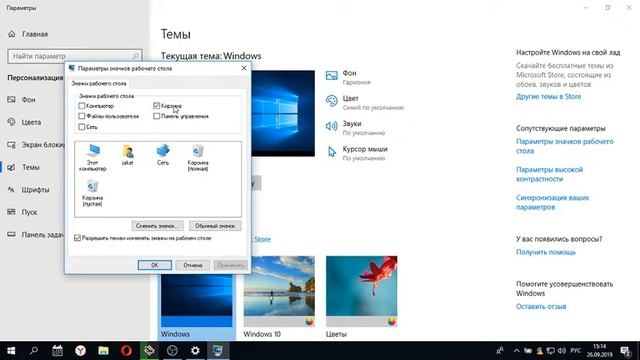This screenshot has width=640, height=360.
Task: Click the 'Этот компьютер' icon in the preview list
Action: (93, 157)
